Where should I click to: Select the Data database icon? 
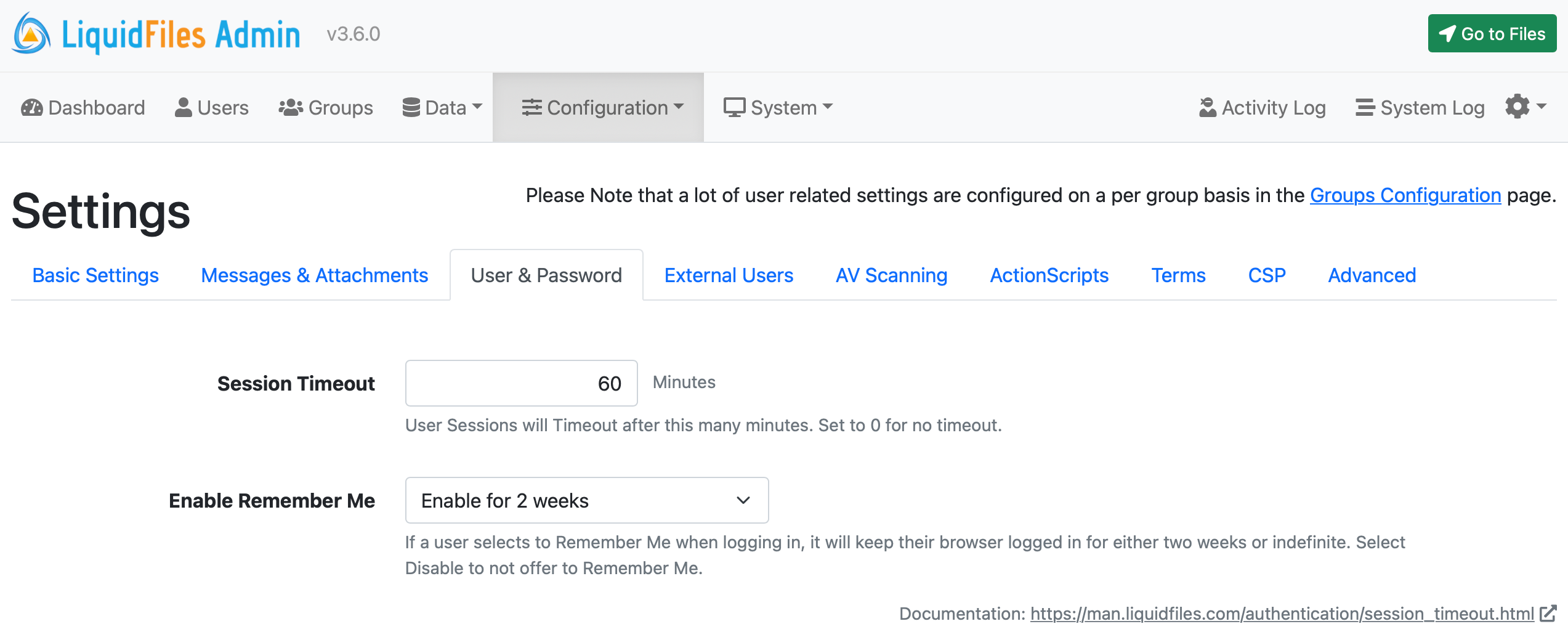pyautogui.click(x=411, y=107)
